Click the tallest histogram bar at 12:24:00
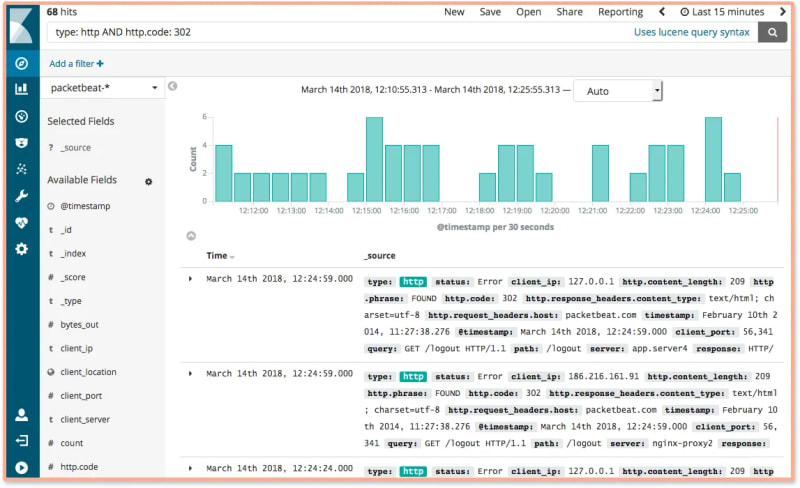Image resolution: width=800 pixels, height=488 pixels. tap(713, 159)
